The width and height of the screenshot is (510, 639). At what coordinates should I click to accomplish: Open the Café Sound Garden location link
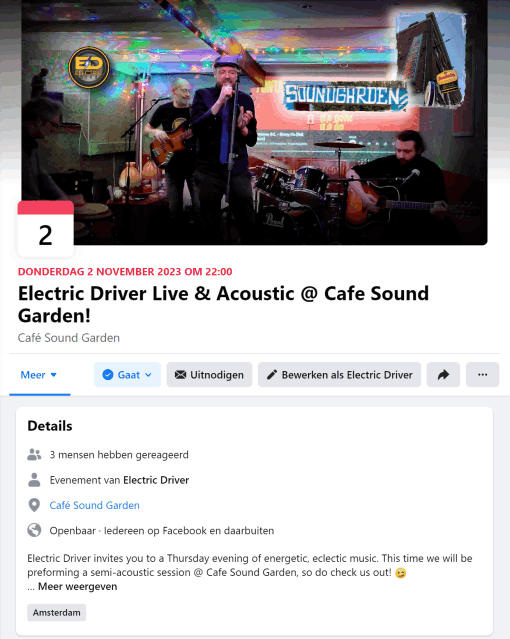pyautogui.click(x=95, y=505)
